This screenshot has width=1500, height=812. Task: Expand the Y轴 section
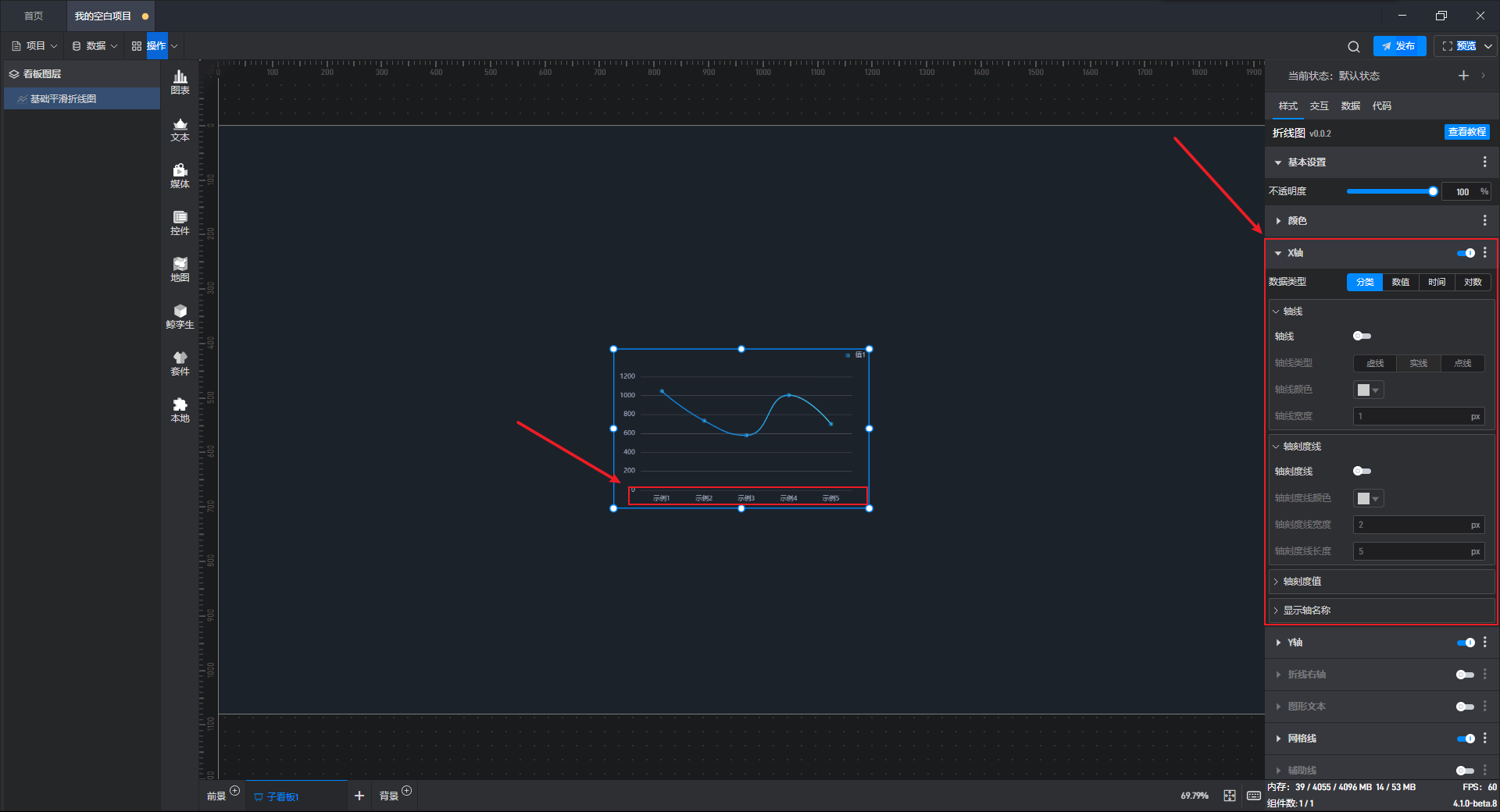pos(1278,643)
